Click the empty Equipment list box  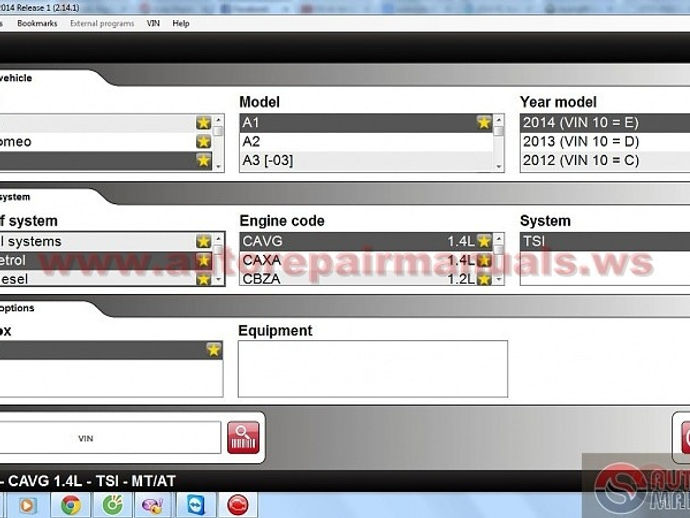373,369
